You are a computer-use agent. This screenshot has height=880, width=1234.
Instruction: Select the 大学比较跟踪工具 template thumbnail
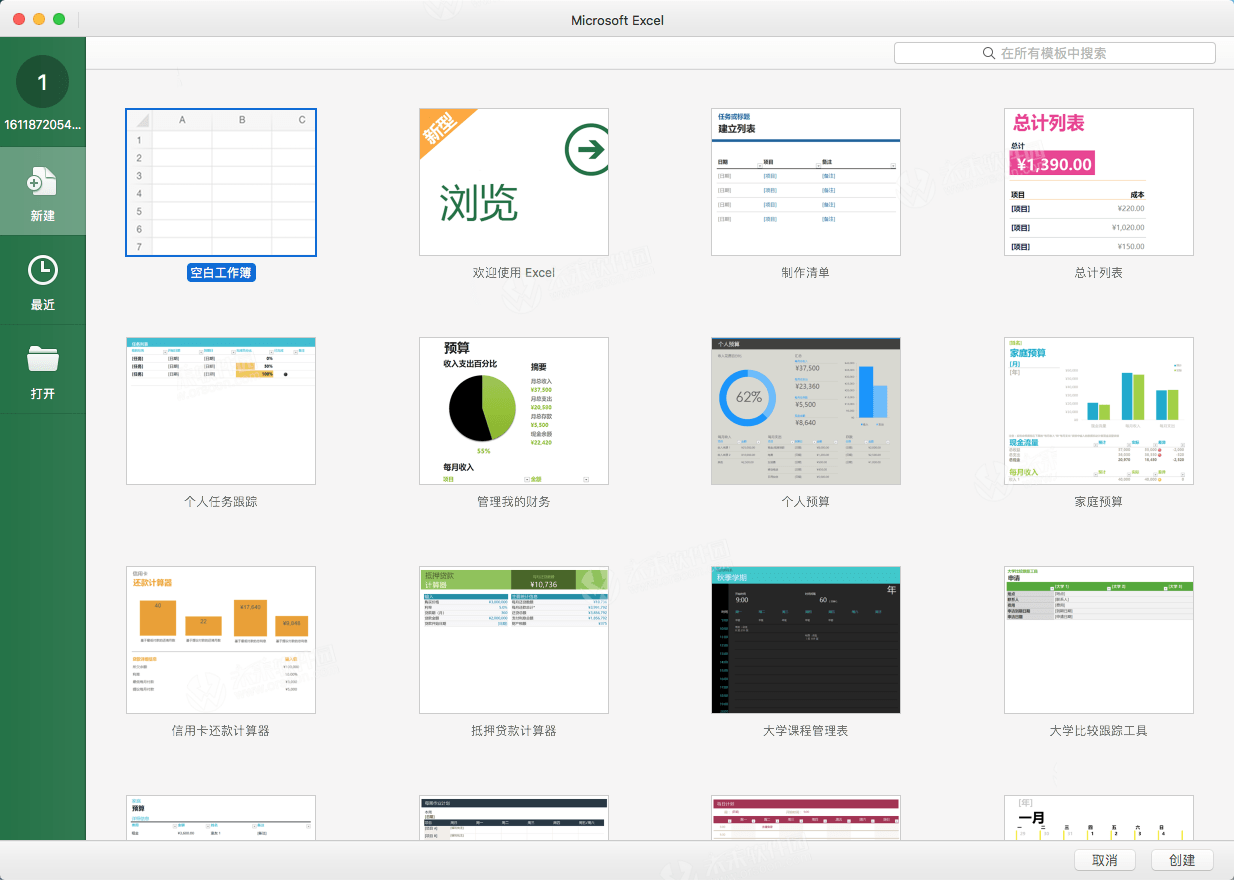1099,640
